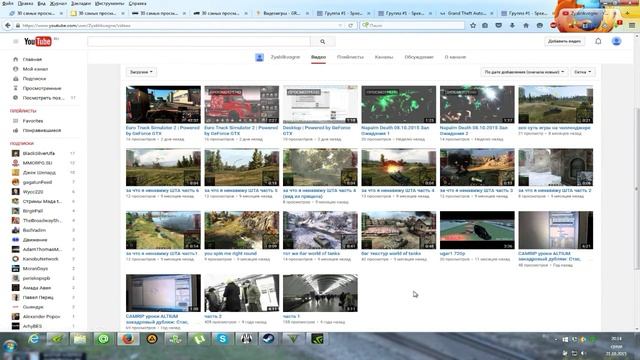
Task: Open the Favorites playlist in sidebar
Action: (33, 121)
